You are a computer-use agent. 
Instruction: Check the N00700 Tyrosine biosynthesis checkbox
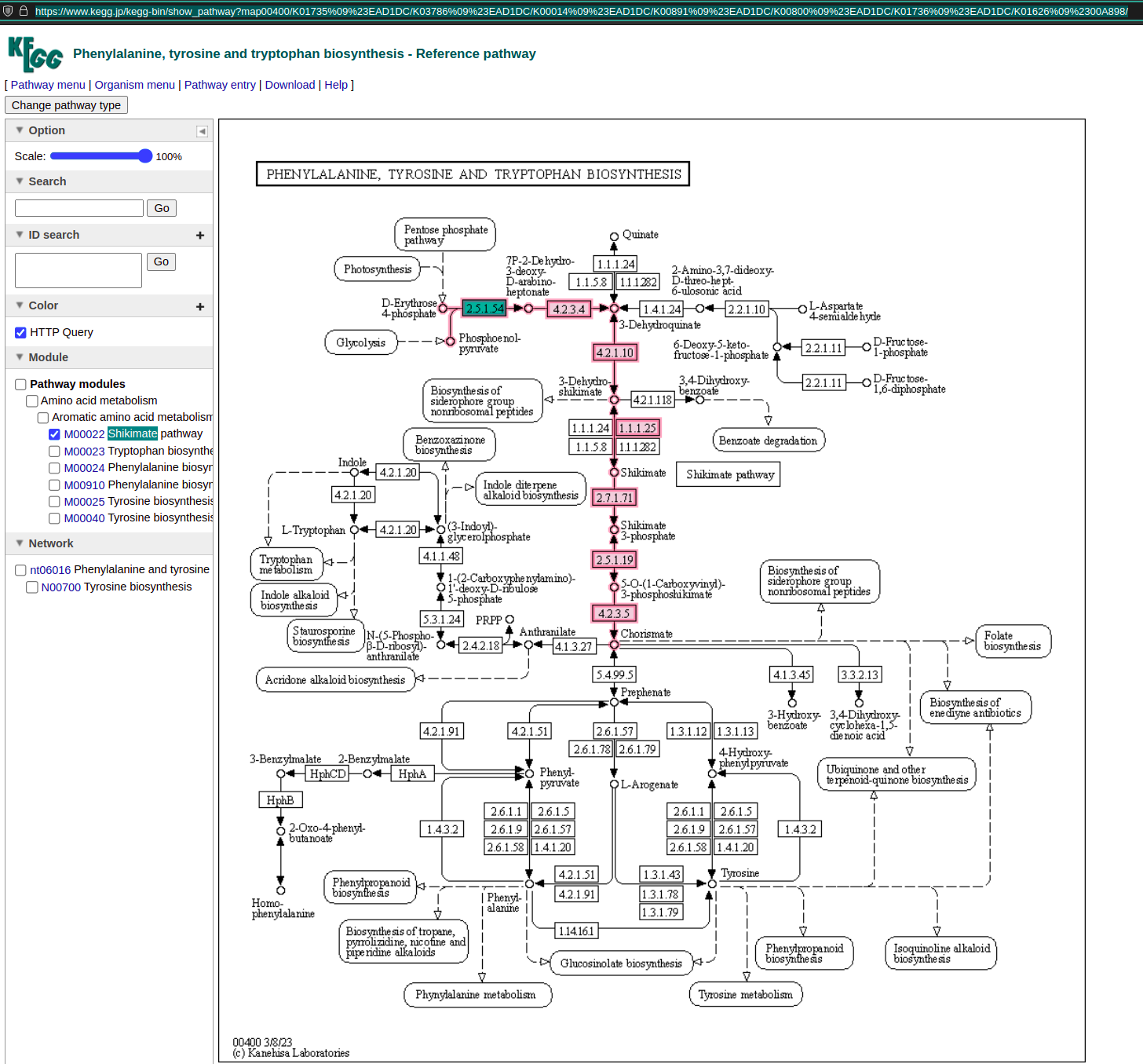click(32, 587)
